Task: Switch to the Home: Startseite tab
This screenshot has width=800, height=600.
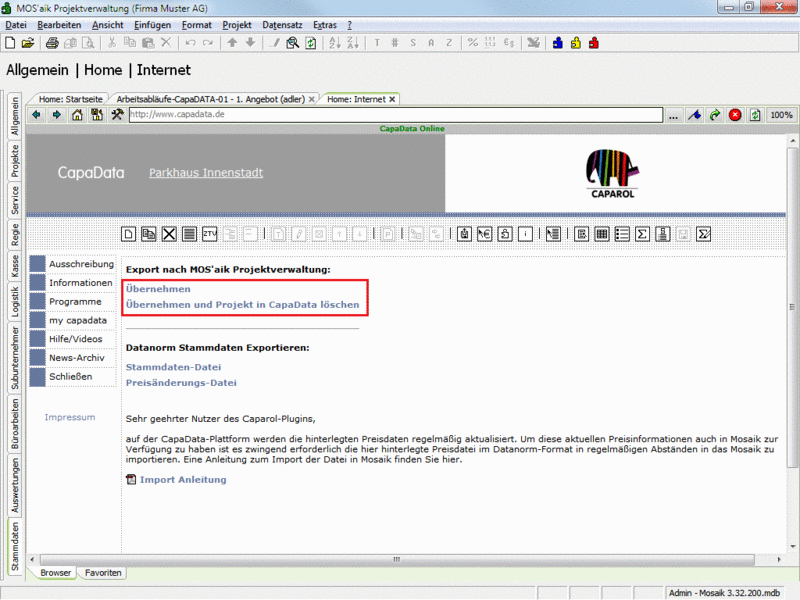Action: click(70, 99)
